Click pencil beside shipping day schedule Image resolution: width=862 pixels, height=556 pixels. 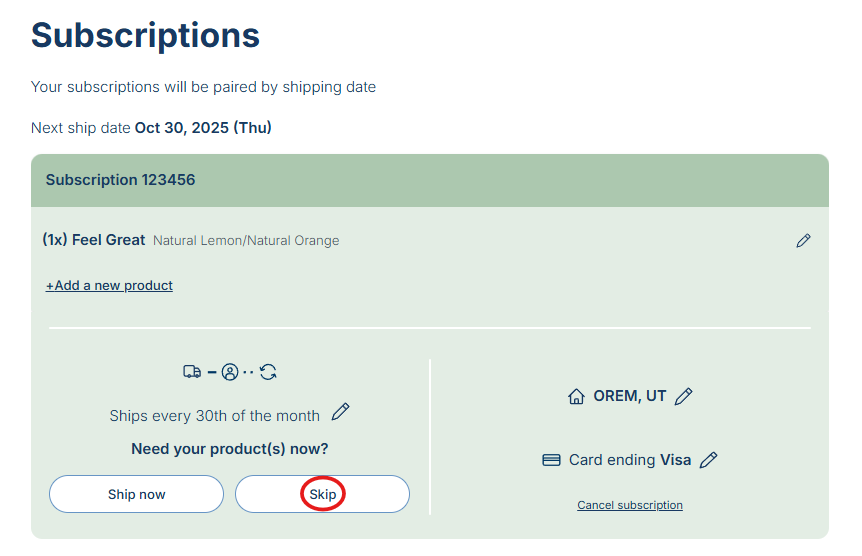coord(341,412)
